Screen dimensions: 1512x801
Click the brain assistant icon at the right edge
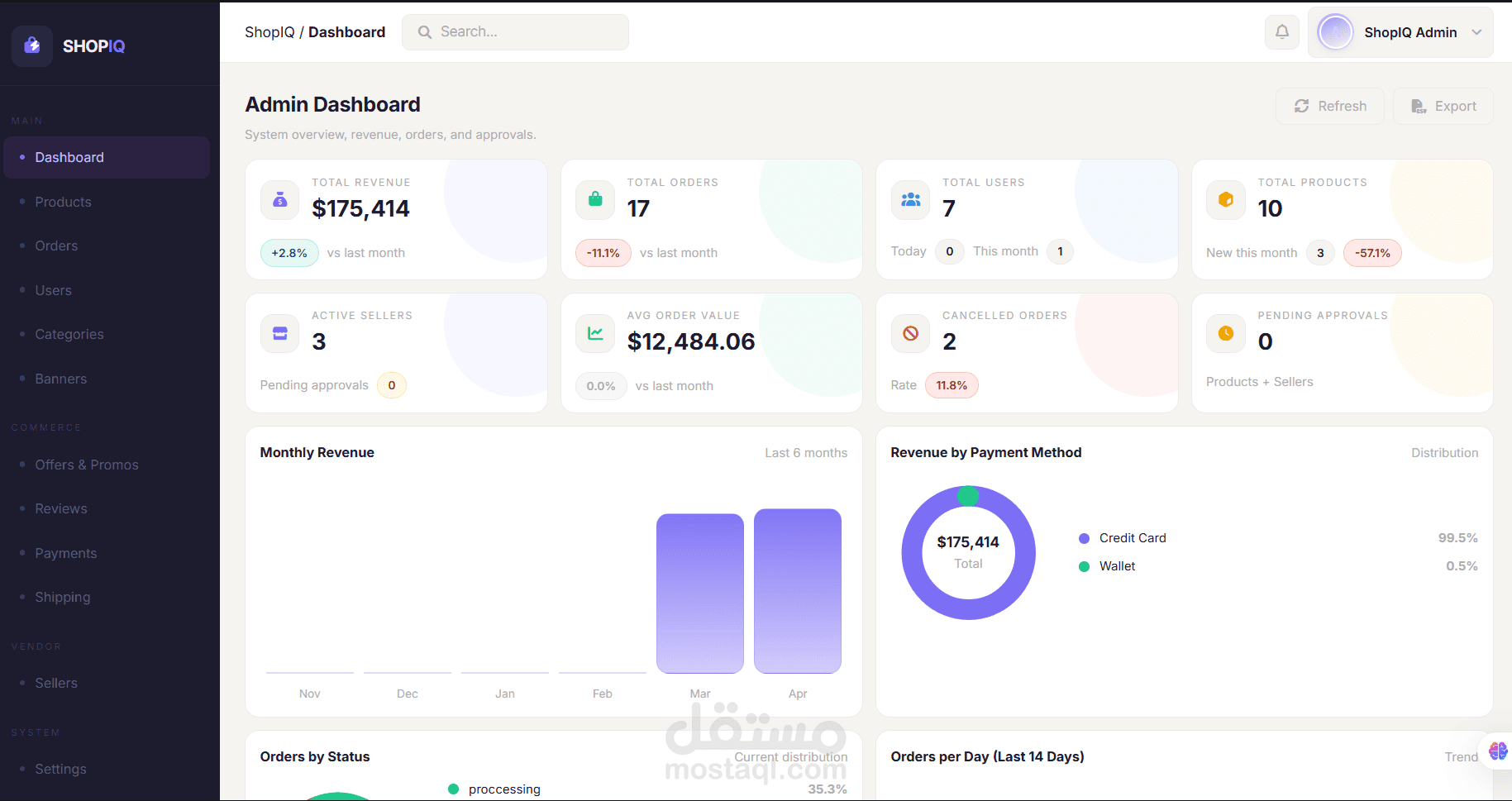pos(1498,751)
